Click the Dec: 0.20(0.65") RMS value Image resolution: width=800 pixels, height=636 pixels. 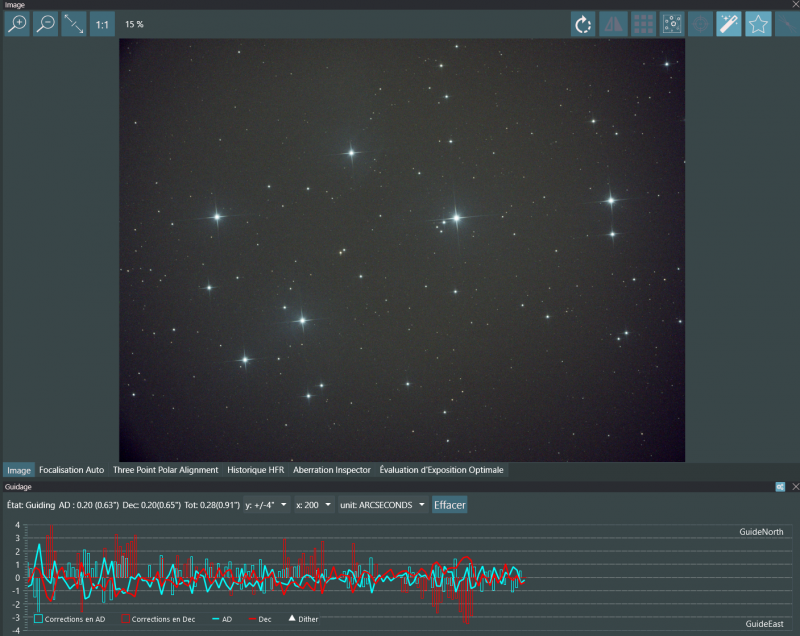click(x=152, y=505)
